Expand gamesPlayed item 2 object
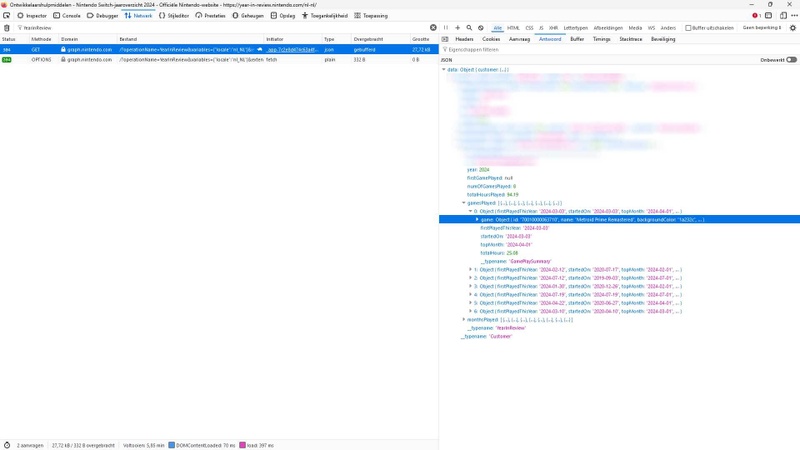The height and width of the screenshot is (450, 800). click(470, 278)
